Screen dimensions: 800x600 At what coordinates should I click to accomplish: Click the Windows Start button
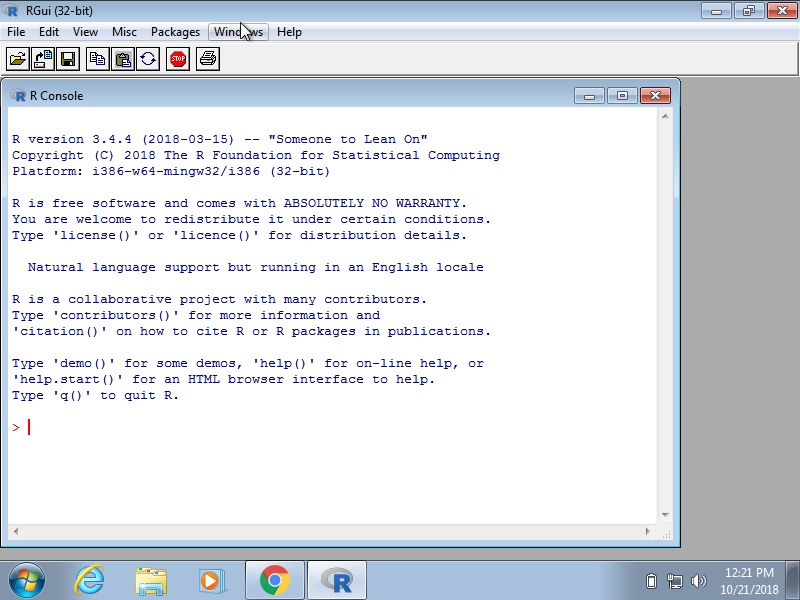pyautogui.click(x=27, y=580)
